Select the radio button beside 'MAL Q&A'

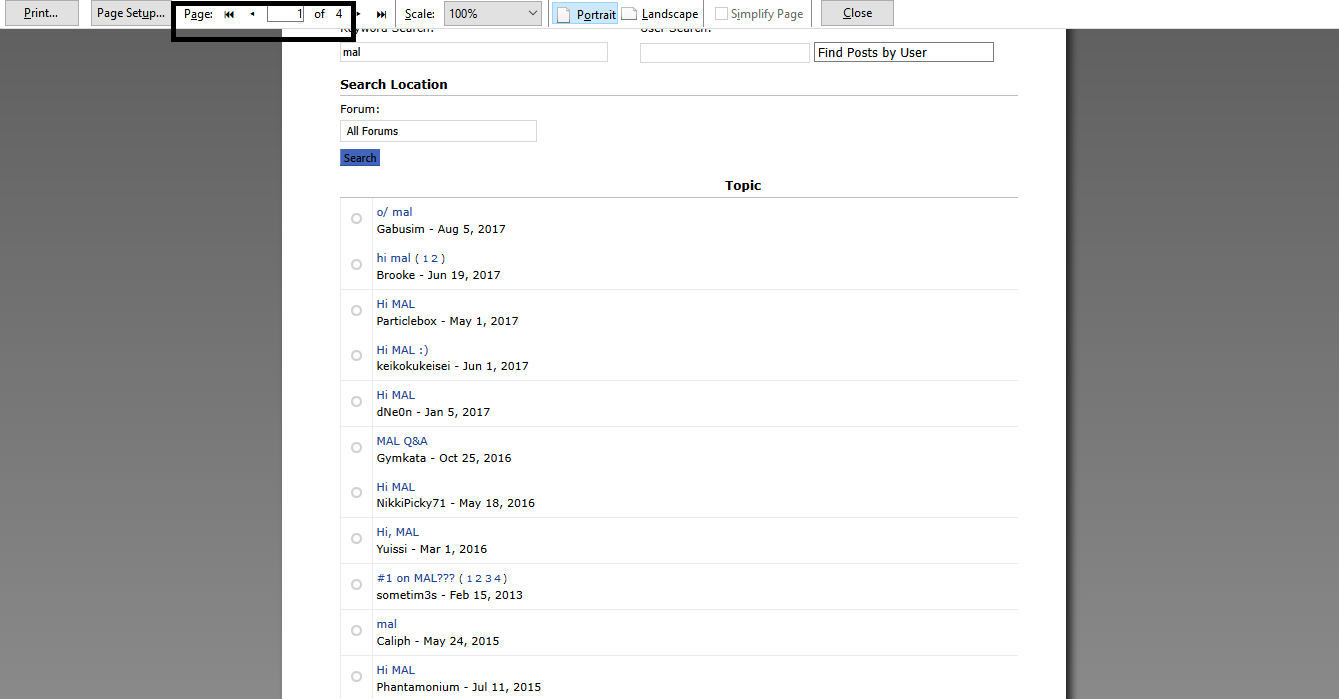pyautogui.click(x=357, y=448)
